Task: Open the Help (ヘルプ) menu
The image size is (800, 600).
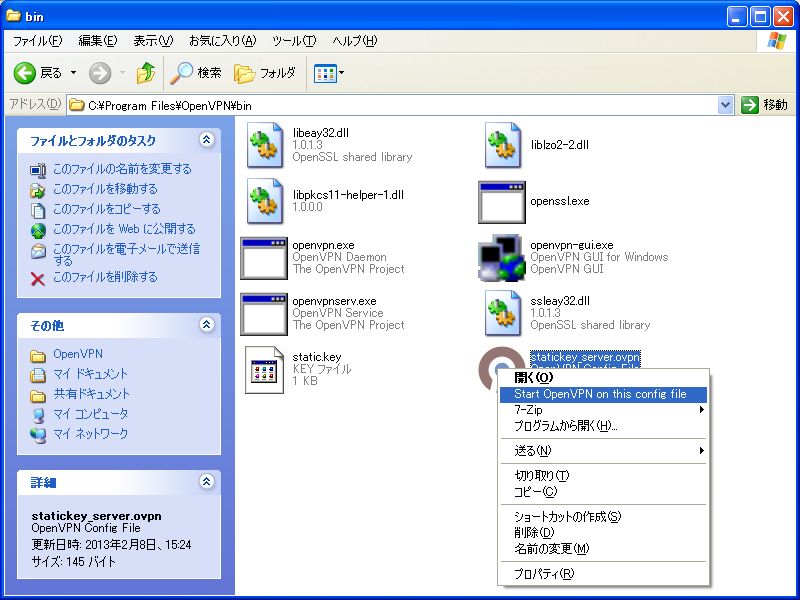Action: pos(355,41)
